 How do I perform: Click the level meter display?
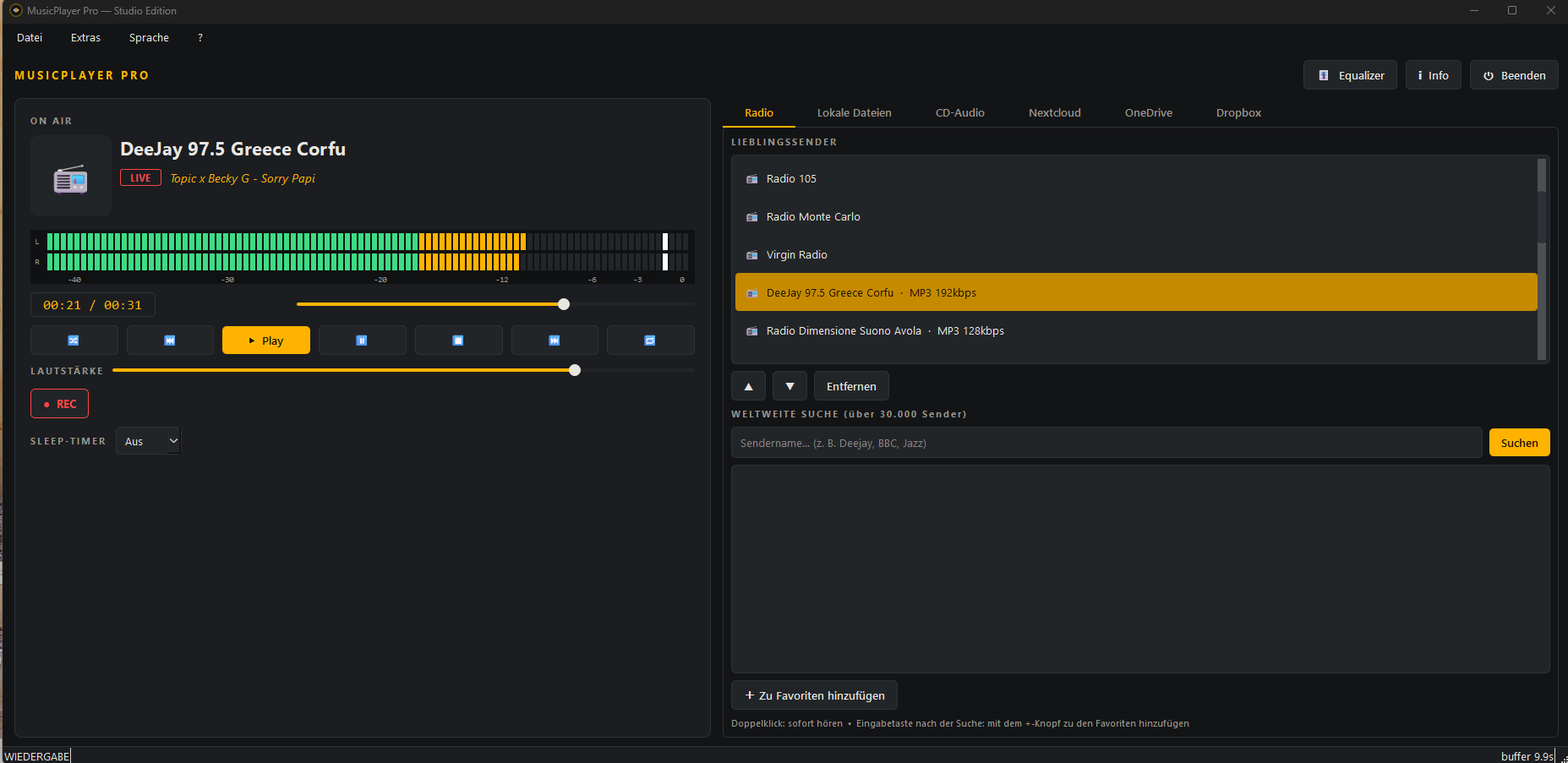[363, 257]
